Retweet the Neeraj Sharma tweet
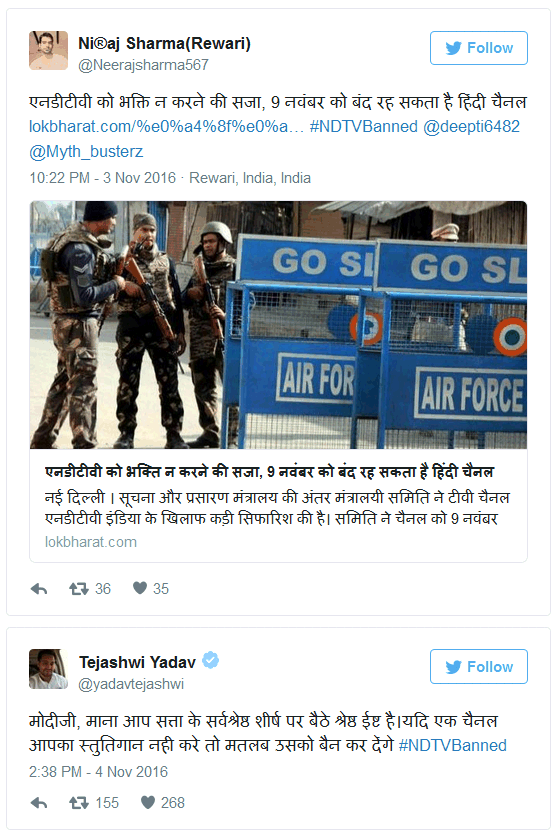The width and height of the screenshot is (558, 835). coord(79,588)
